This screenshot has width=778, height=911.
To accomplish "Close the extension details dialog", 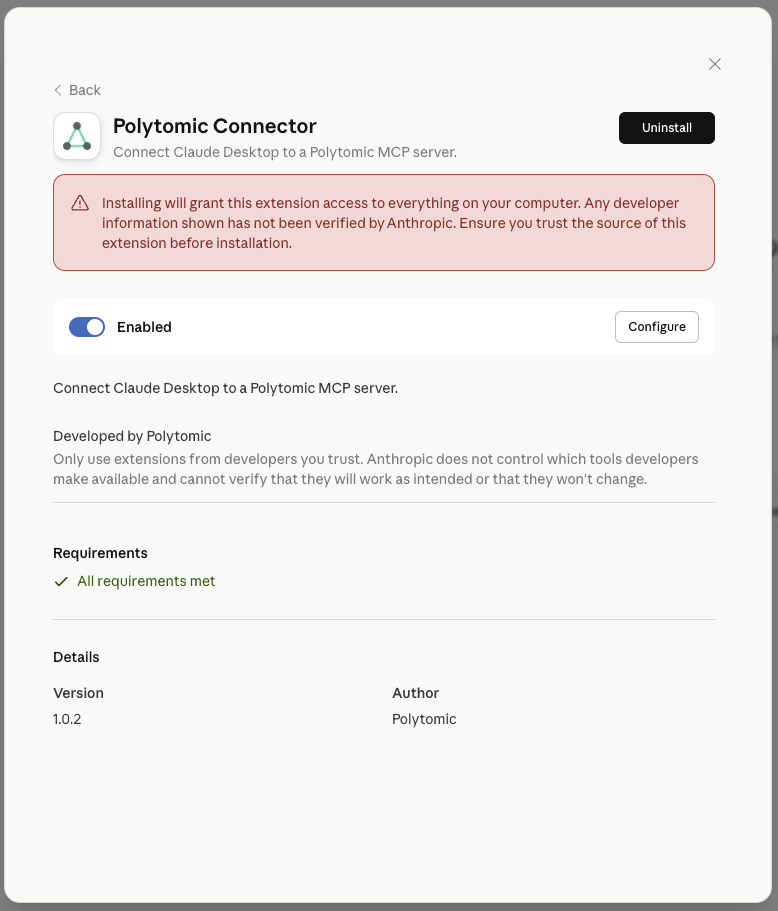I will pos(715,64).
